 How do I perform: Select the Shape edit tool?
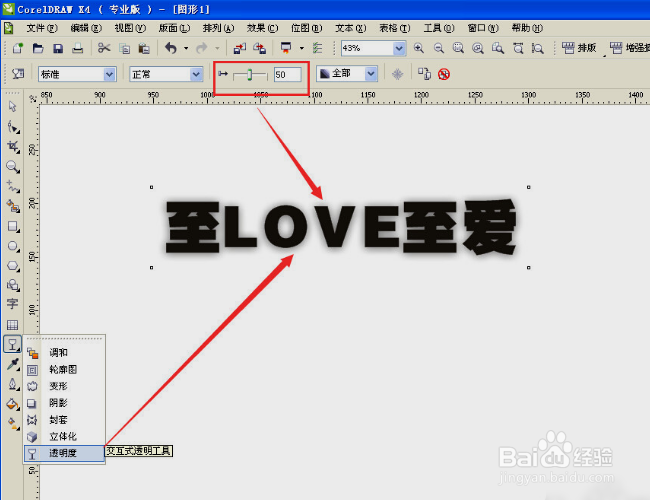tap(13, 127)
